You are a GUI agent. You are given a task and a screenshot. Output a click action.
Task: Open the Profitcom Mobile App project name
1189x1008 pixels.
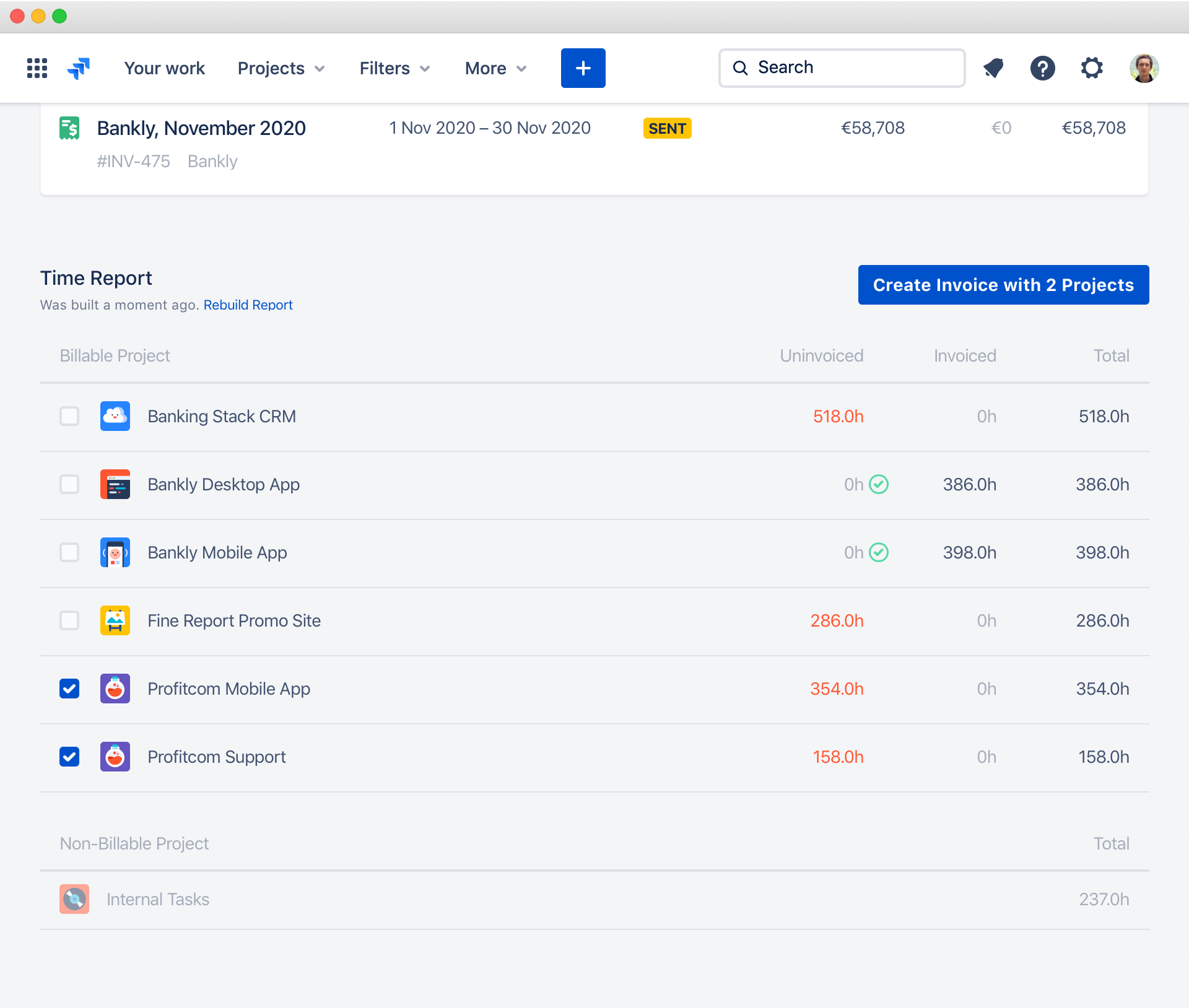[229, 689]
